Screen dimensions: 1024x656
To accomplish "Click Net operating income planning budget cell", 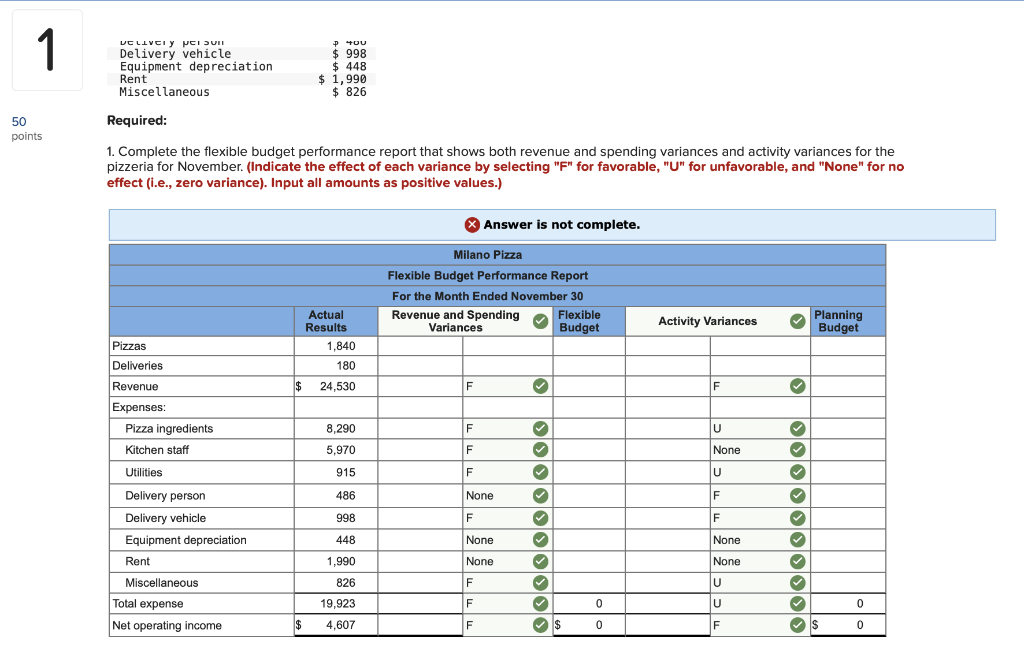I will click(x=848, y=625).
